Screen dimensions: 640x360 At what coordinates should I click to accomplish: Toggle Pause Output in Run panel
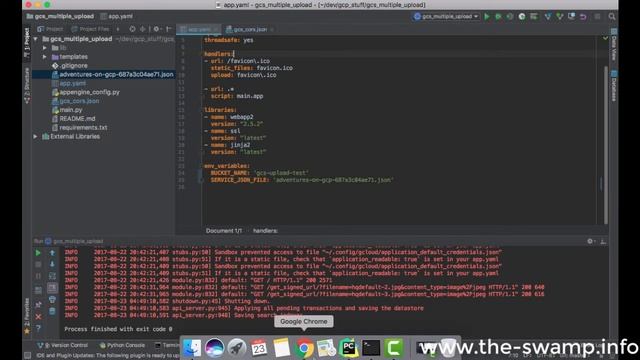[38, 276]
